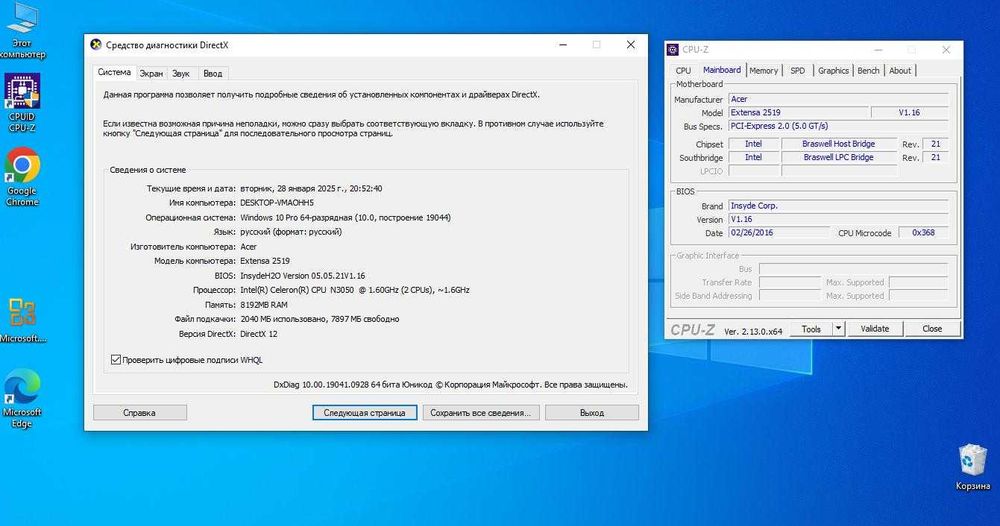Click the Справка button
1000x526 pixels.
(140, 413)
